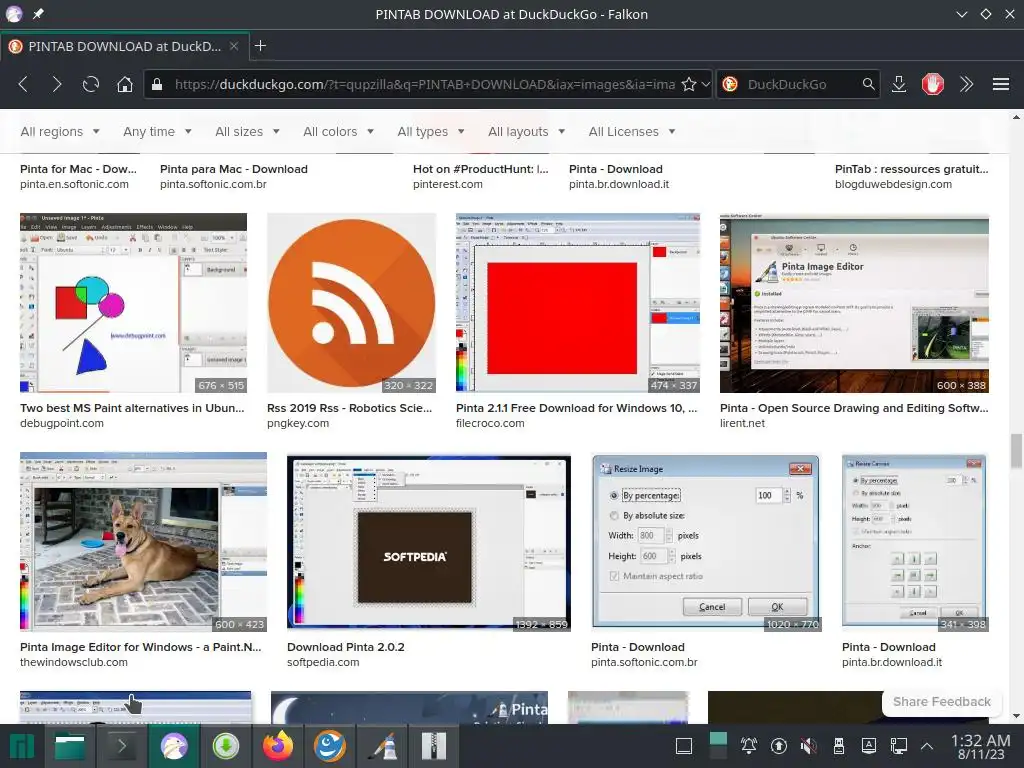Close the PINTAB DOWNLOAD tab
This screenshot has height=768, width=1024.
(x=234, y=46)
